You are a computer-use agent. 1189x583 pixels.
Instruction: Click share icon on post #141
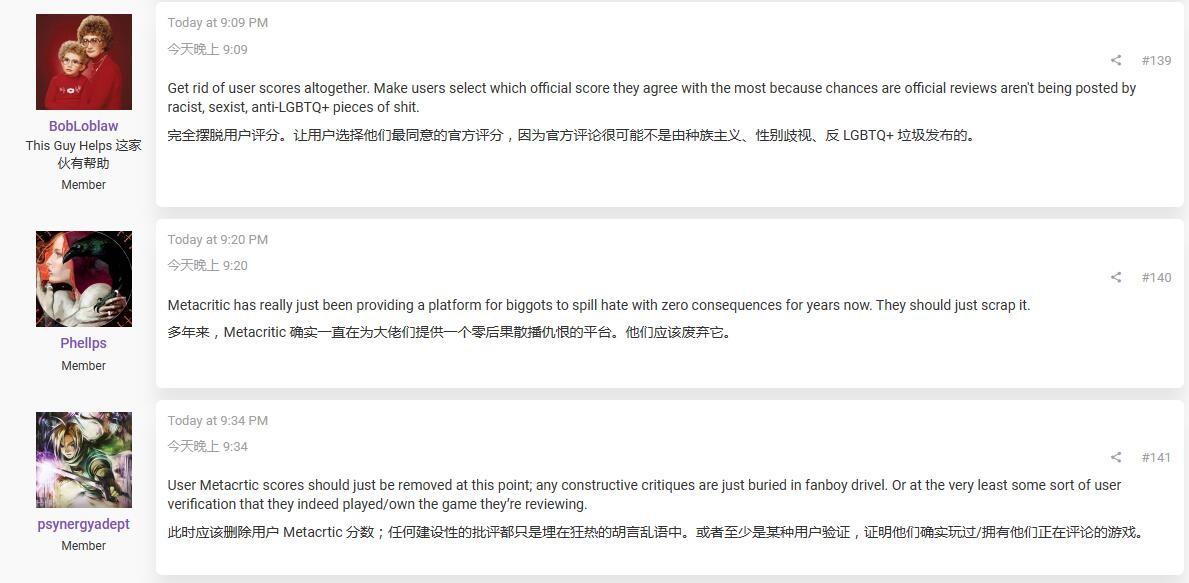pos(1115,457)
